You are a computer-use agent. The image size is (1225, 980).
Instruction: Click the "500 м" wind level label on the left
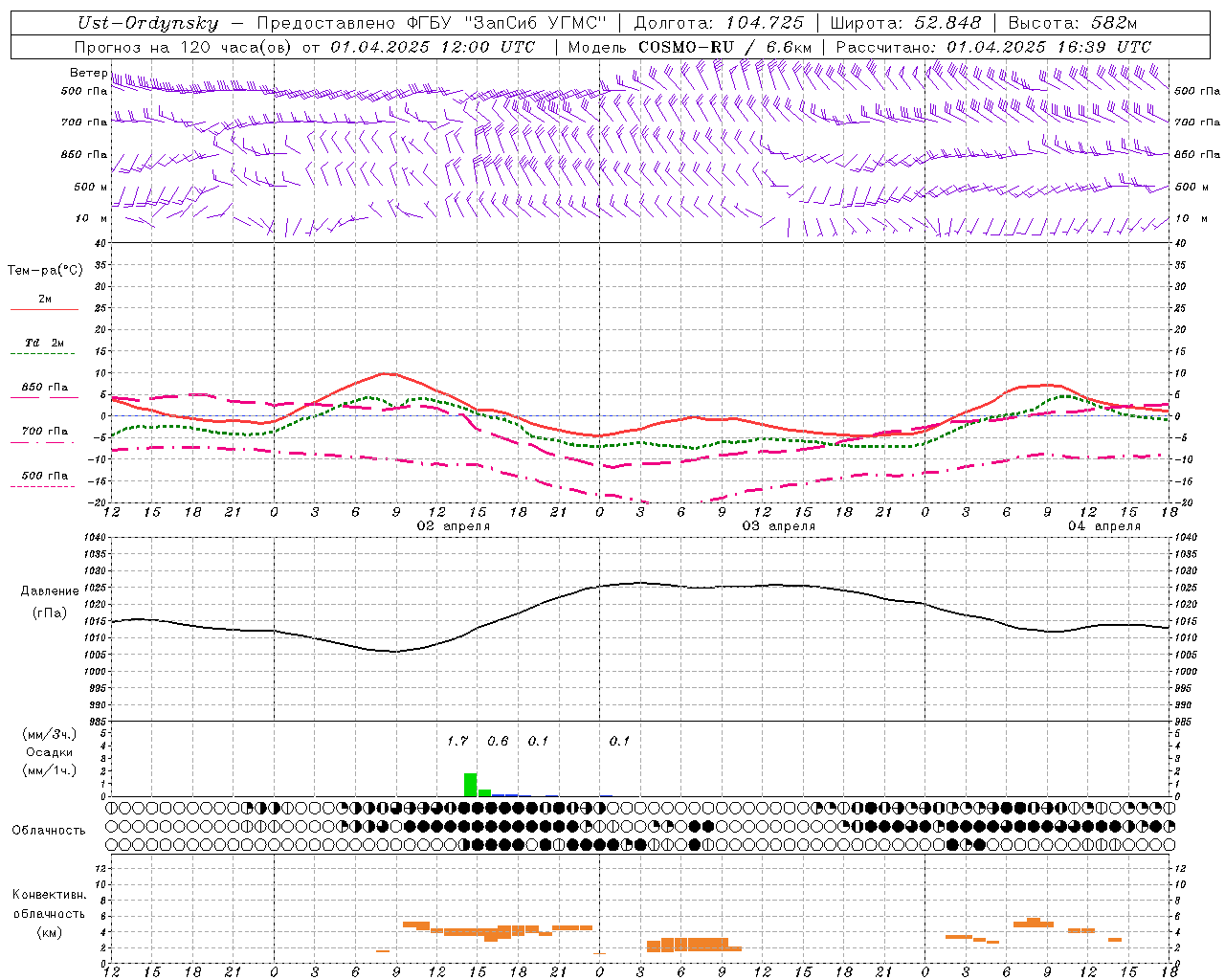91,187
